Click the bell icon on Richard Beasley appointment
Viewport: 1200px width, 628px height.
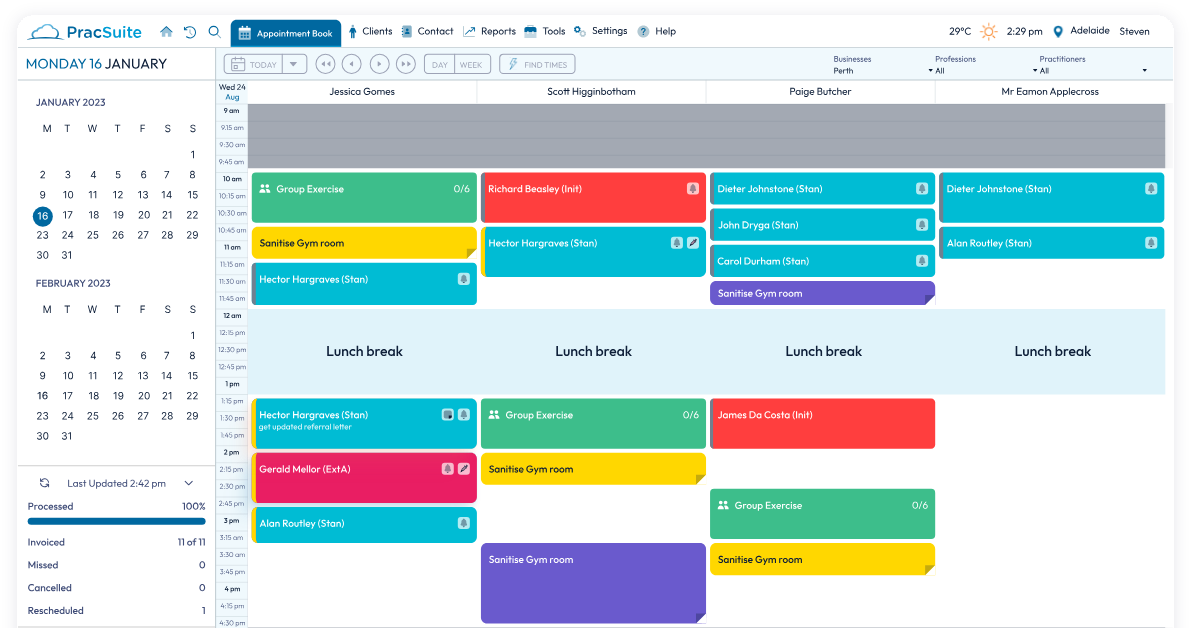pyautogui.click(x=693, y=189)
